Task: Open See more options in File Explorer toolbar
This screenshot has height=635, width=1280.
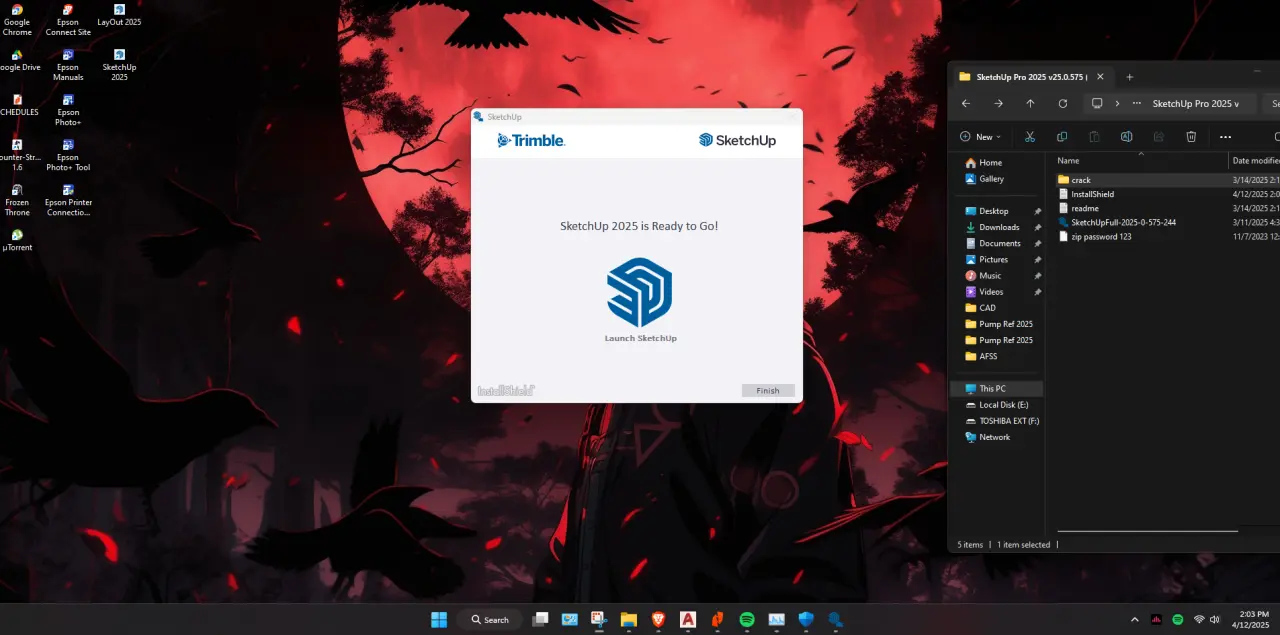Action: pos(1225,137)
